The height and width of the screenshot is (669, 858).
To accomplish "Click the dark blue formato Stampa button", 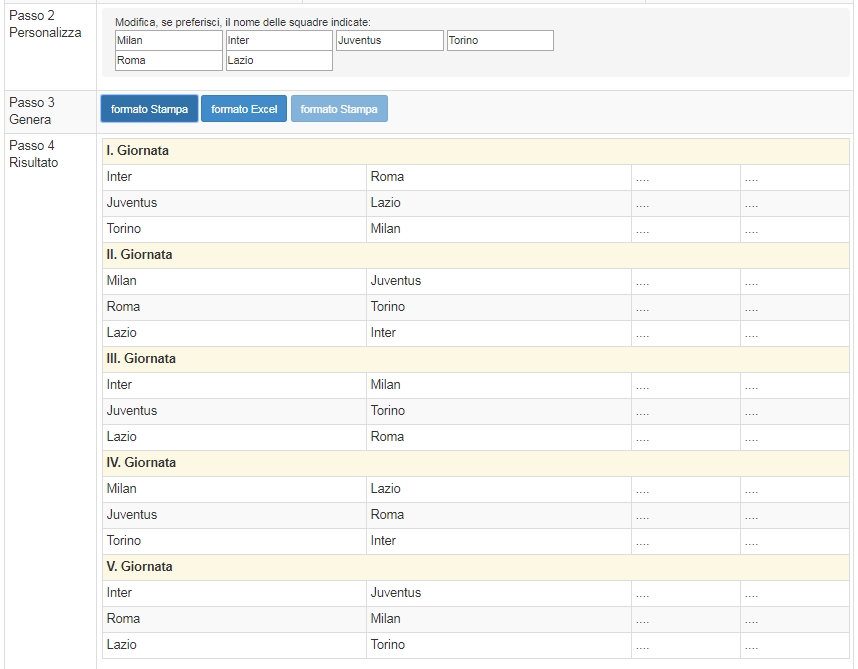I will (x=149, y=109).
